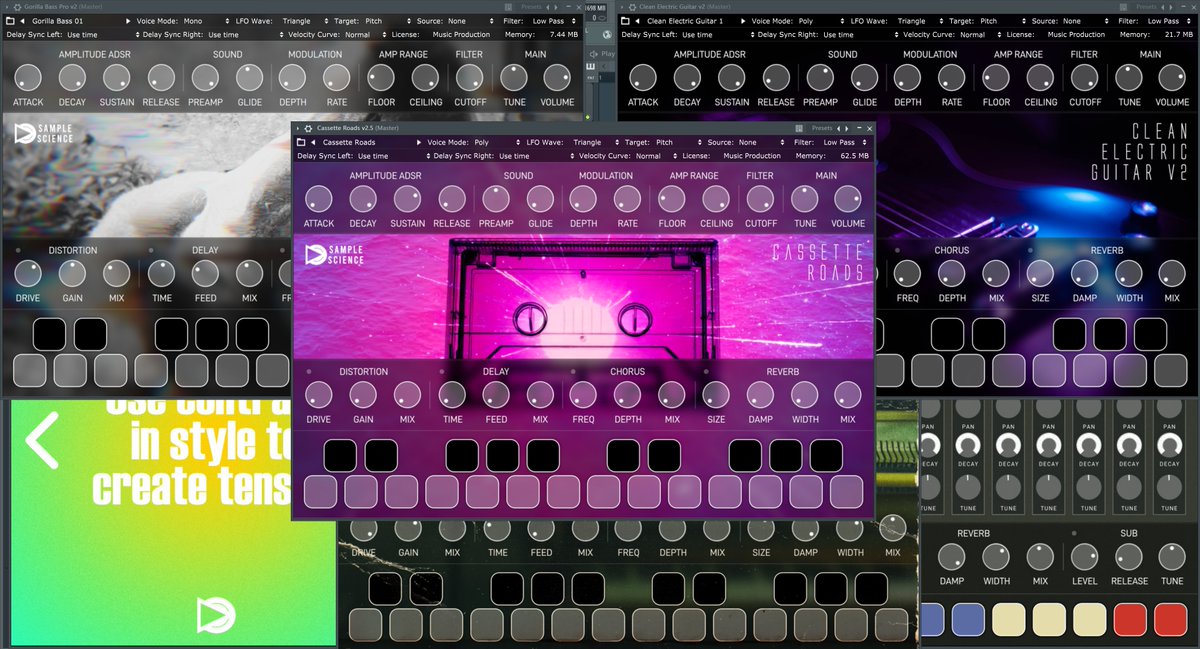Click the piano keys icon below Play
The width and height of the screenshot is (1200, 649).
591,68
